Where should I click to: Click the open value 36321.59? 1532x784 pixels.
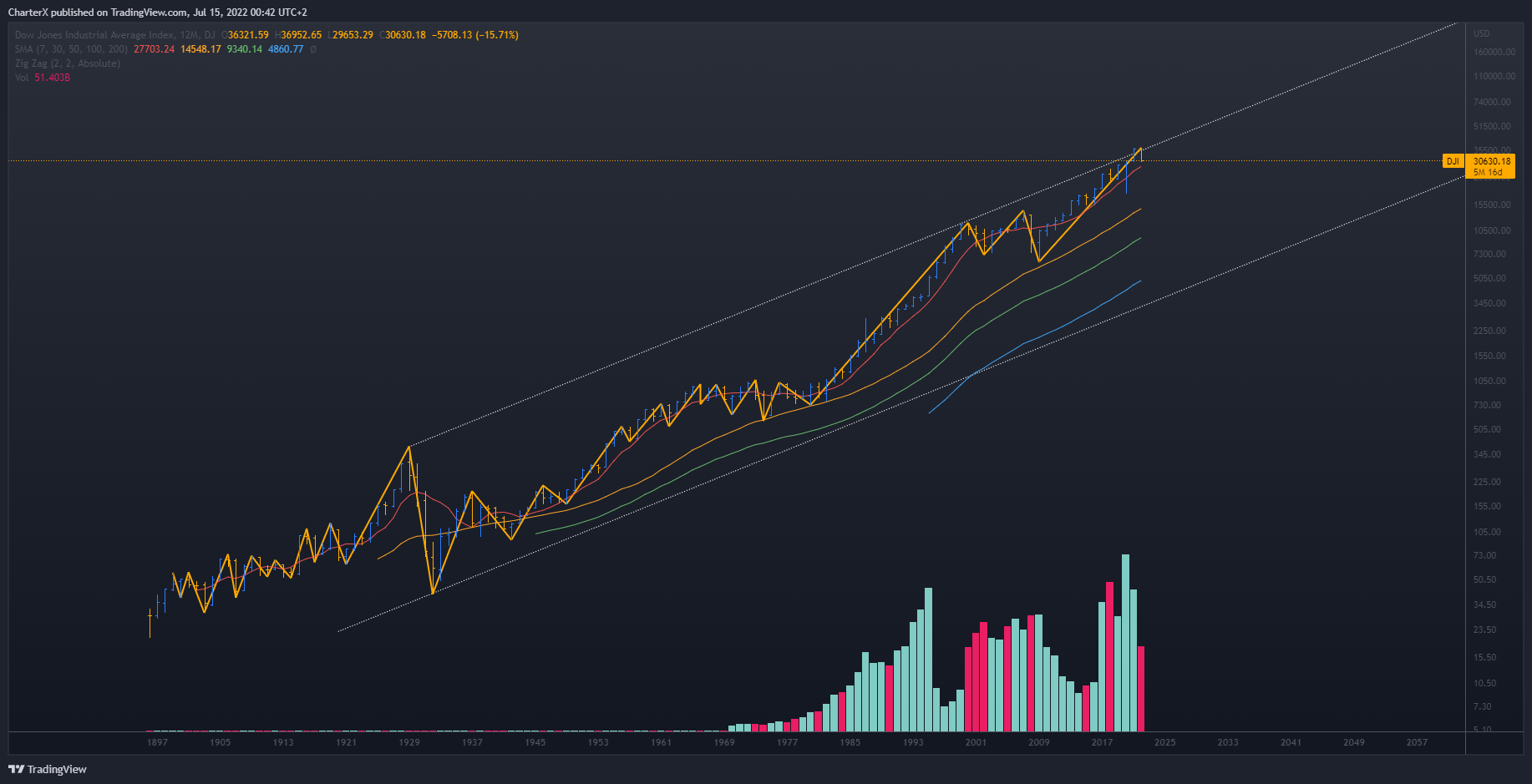click(248, 35)
